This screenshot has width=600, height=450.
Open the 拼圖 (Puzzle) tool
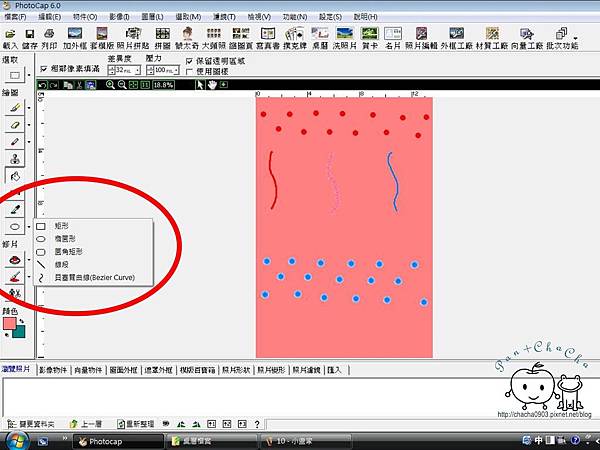pyautogui.click(x=162, y=38)
